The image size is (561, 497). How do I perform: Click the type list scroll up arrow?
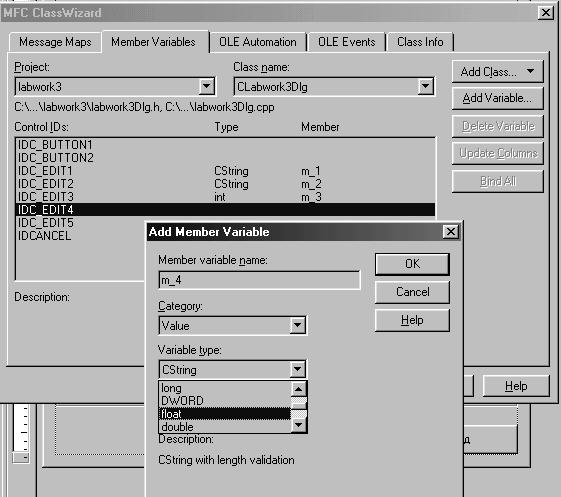[x=299, y=389]
